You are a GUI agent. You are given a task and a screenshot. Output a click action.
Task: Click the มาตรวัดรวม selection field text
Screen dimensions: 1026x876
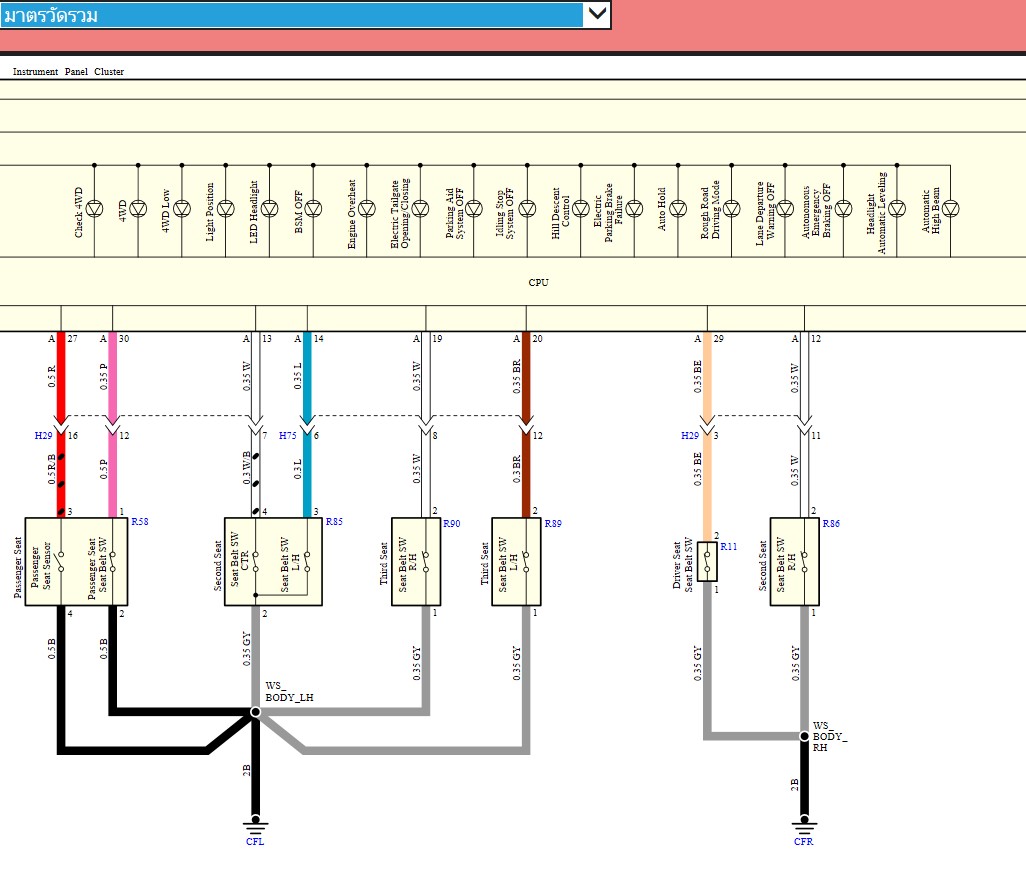point(290,15)
